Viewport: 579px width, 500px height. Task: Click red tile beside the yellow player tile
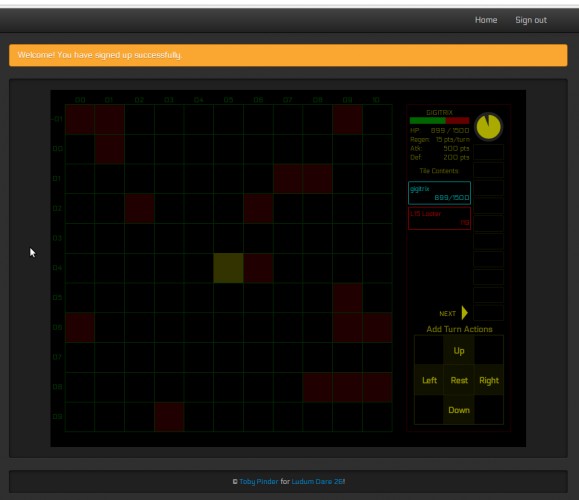coord(258,268)
